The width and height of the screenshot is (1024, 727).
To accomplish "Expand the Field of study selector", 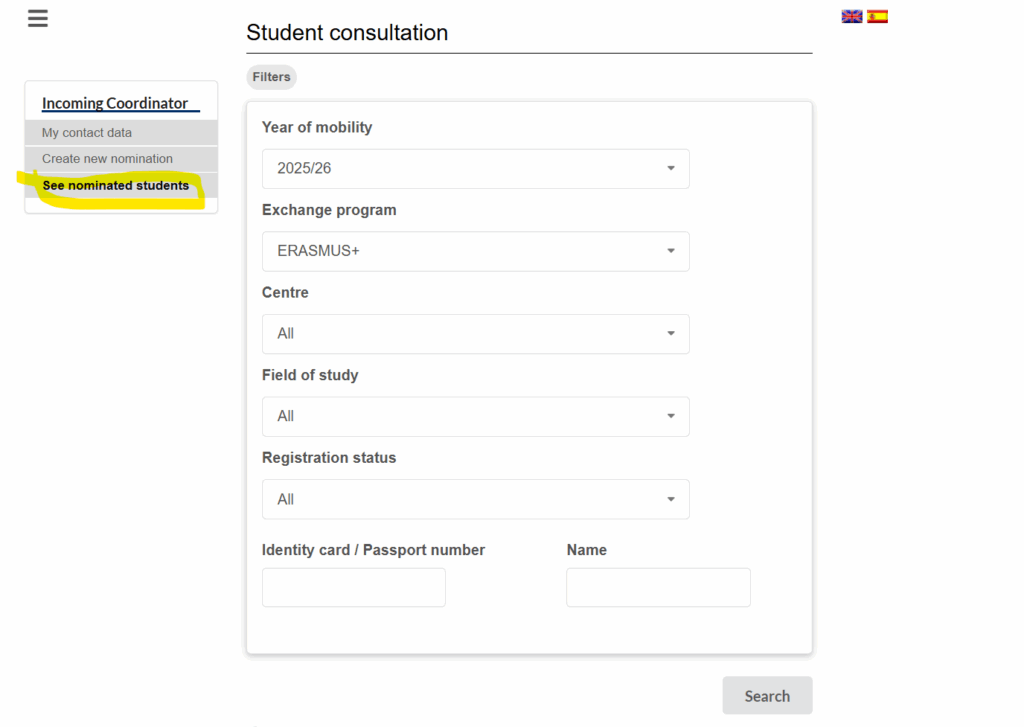I will click(x=475, y=416).
